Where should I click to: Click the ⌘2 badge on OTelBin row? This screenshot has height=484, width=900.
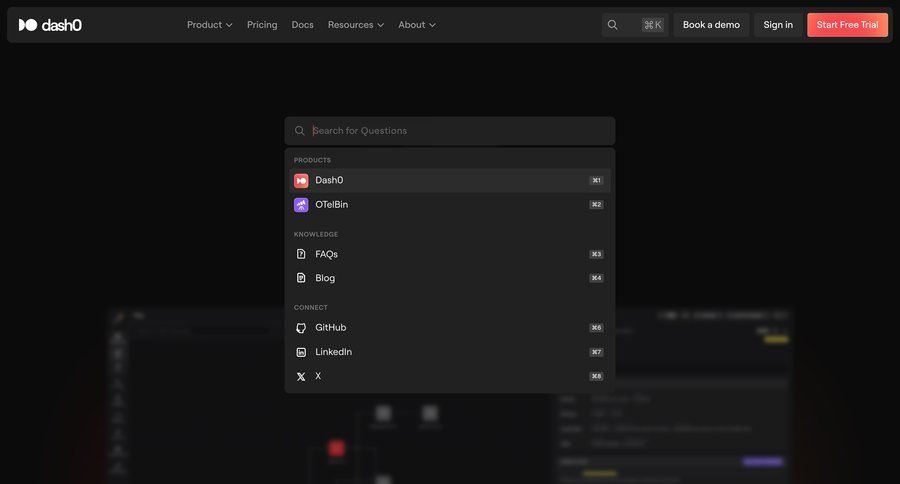[596, 204]
